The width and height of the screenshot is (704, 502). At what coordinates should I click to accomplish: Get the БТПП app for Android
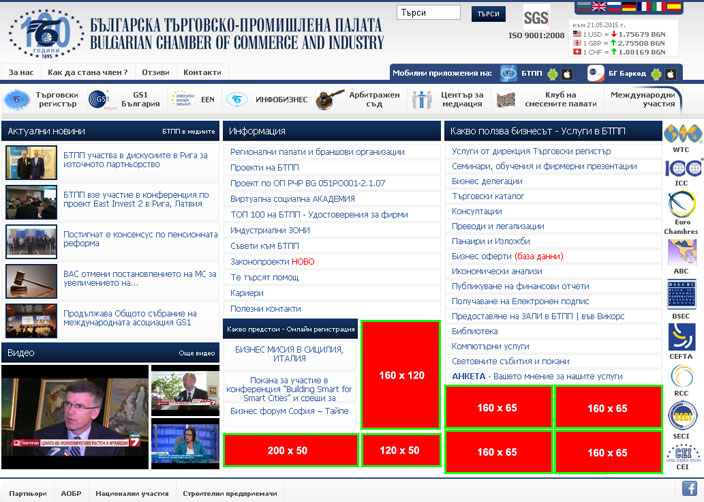553,74
